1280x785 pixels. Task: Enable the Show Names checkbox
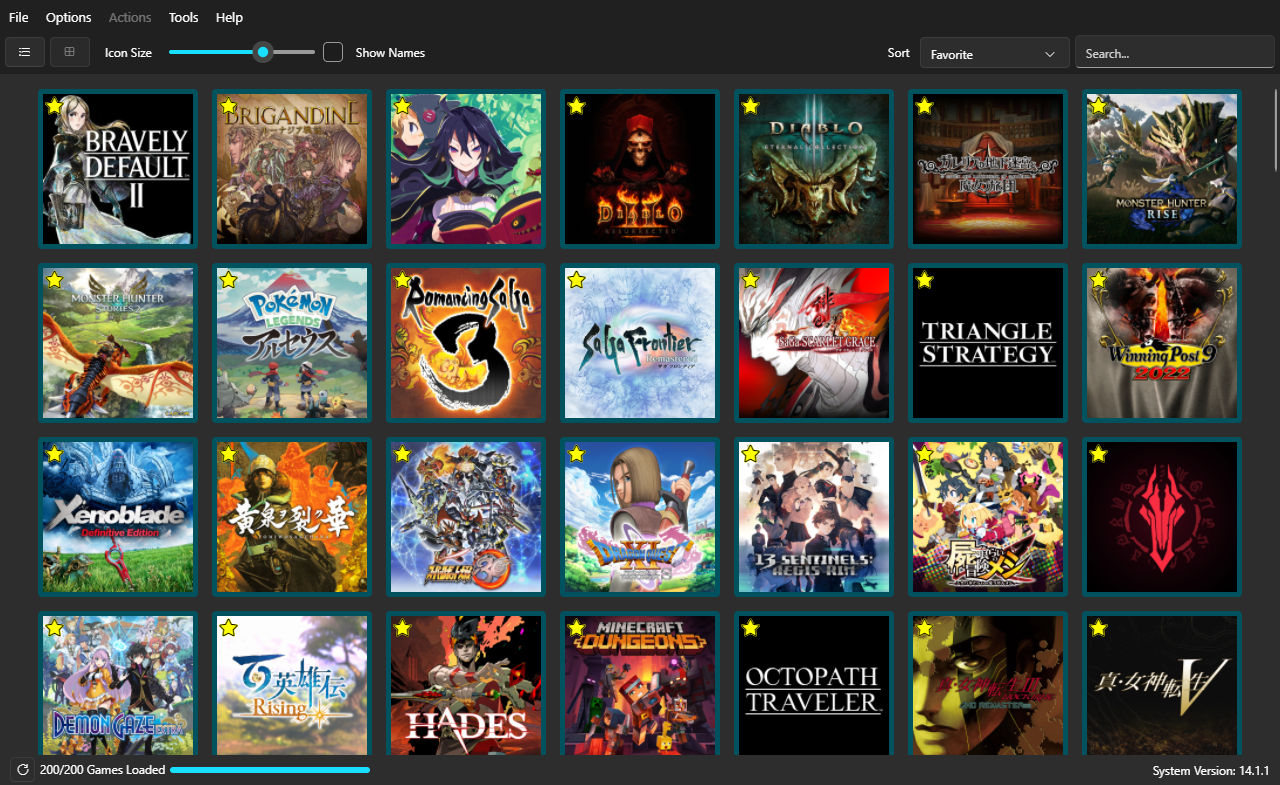[333, 52]
